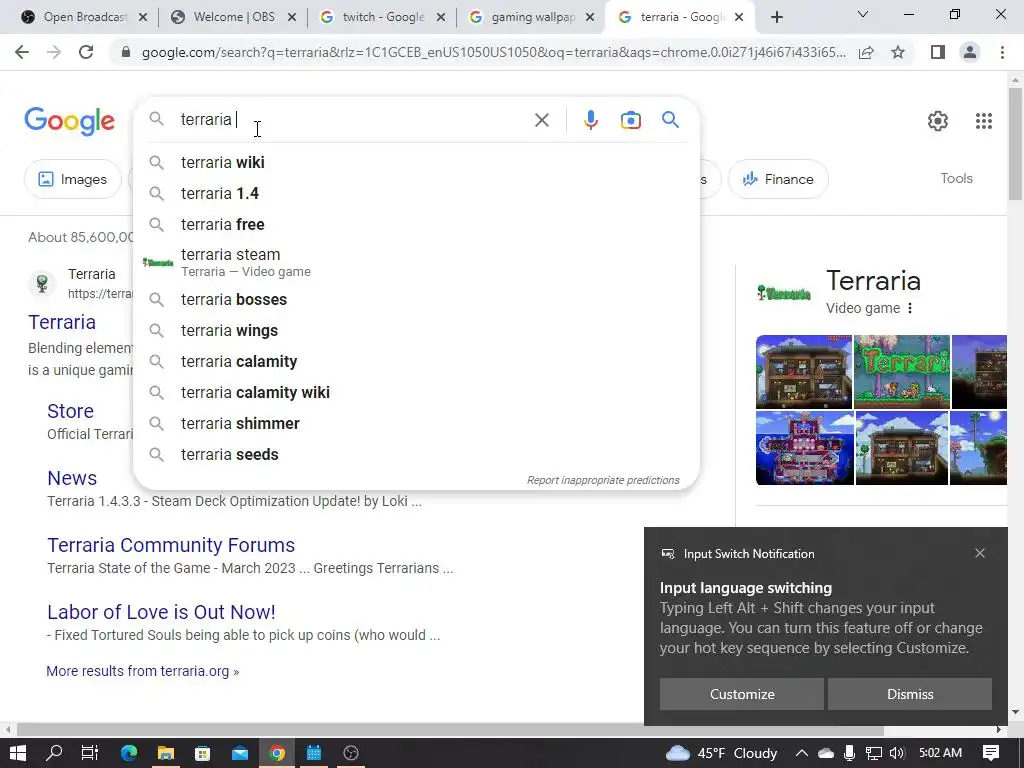Screen dimensions: 1024x768
Task: Show hidden system tray icons
Action: [x=801, y=753]
